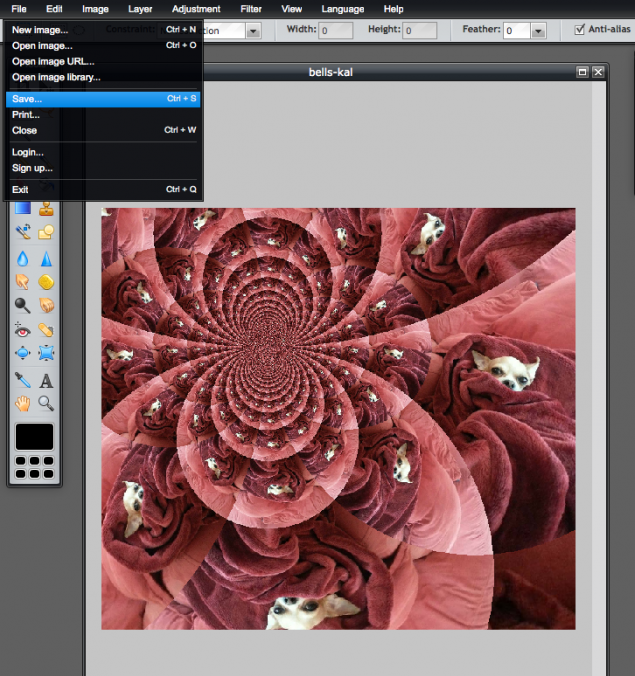Open the main black color swatch

(x=34, y=437)
